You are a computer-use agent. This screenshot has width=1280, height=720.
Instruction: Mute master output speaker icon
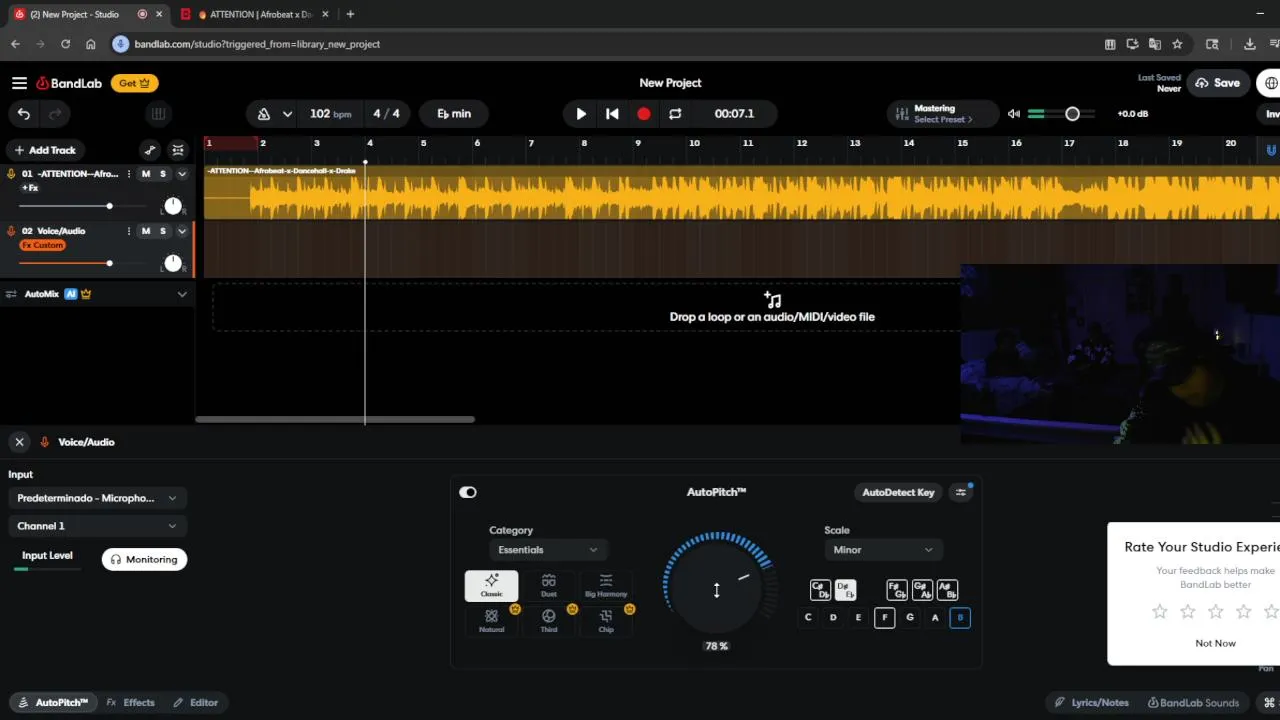pyautogui.click(x=1014, y=114)
